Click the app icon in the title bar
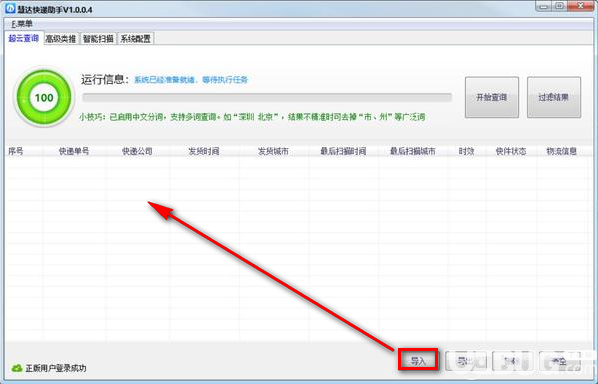Viewport: 598px width, 384px height. click(10, 8)
